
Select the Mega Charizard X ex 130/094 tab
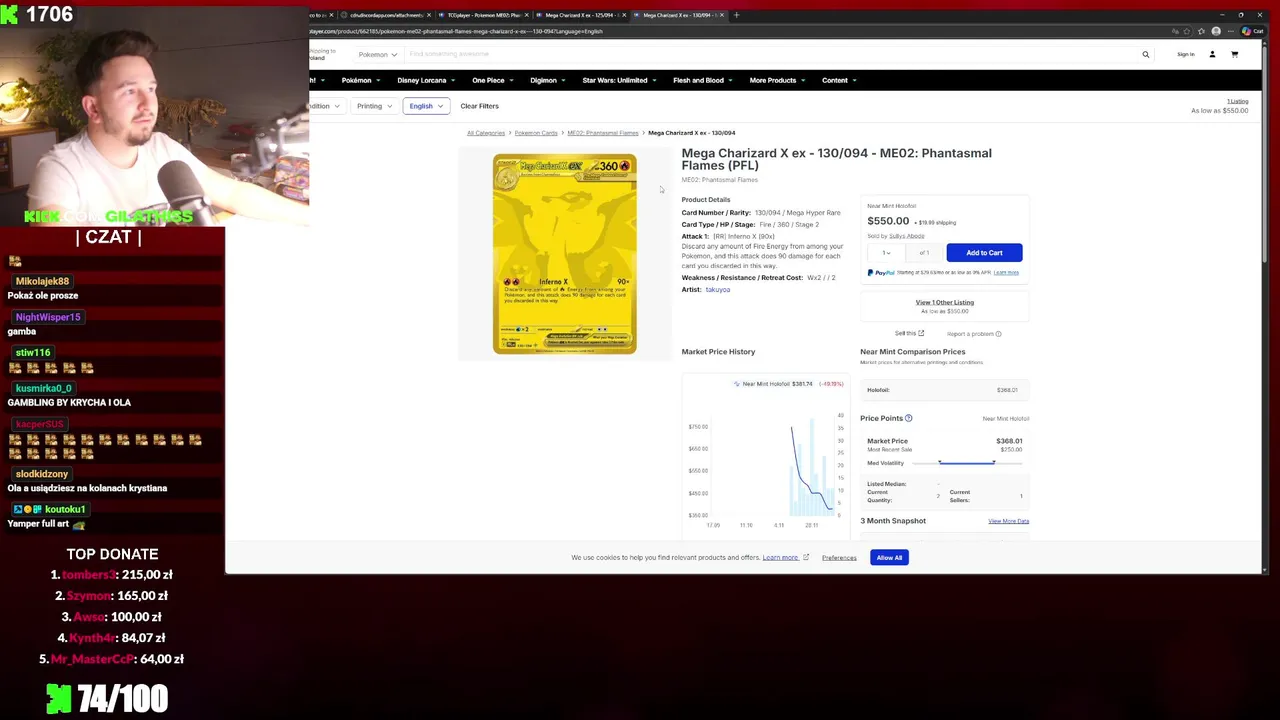[678, 15]
